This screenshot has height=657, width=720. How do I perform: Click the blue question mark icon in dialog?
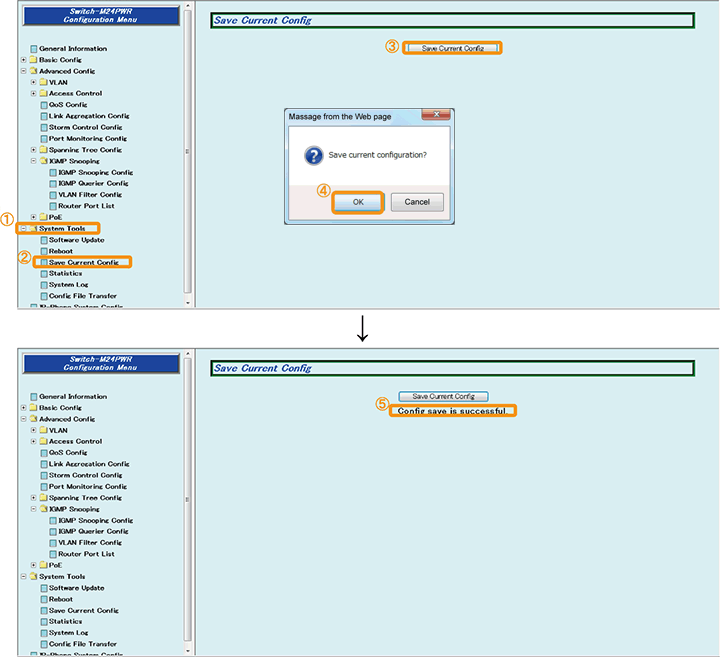312,156
